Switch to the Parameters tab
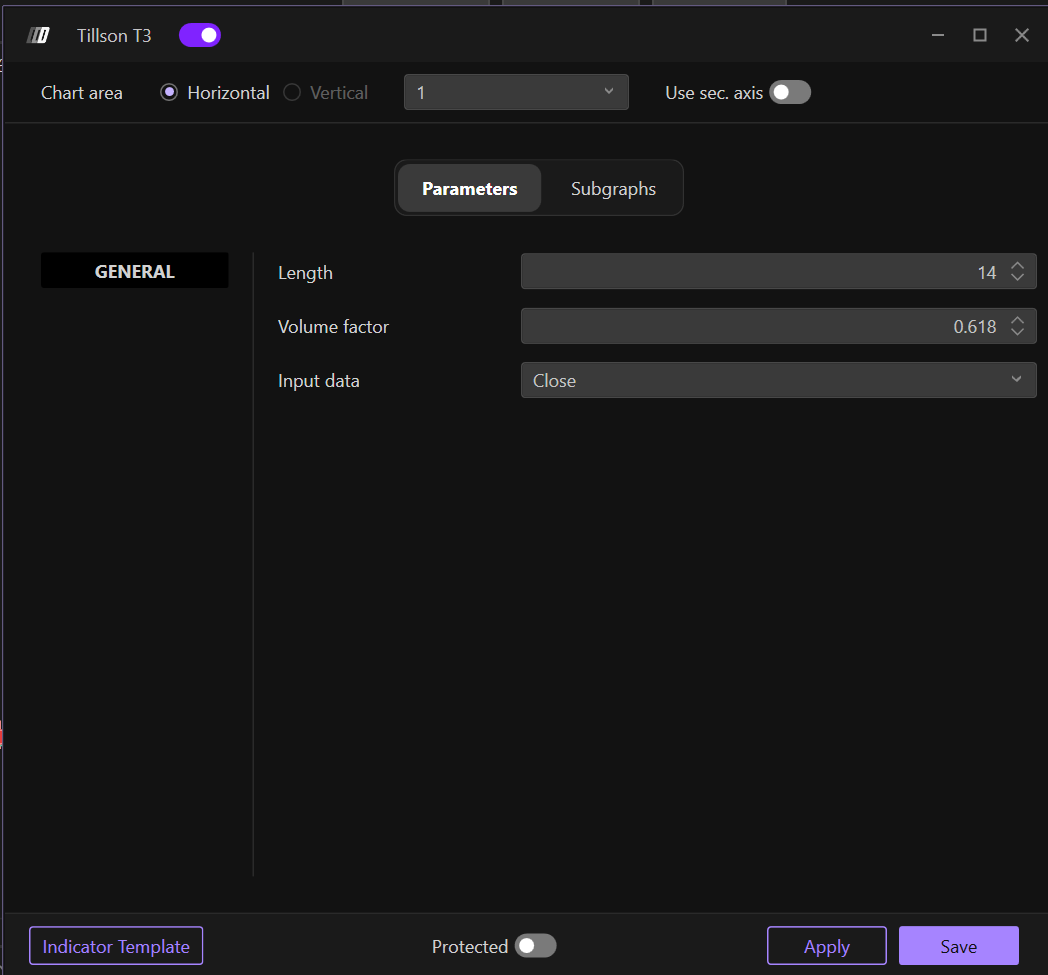 click(x=469, y=189)
